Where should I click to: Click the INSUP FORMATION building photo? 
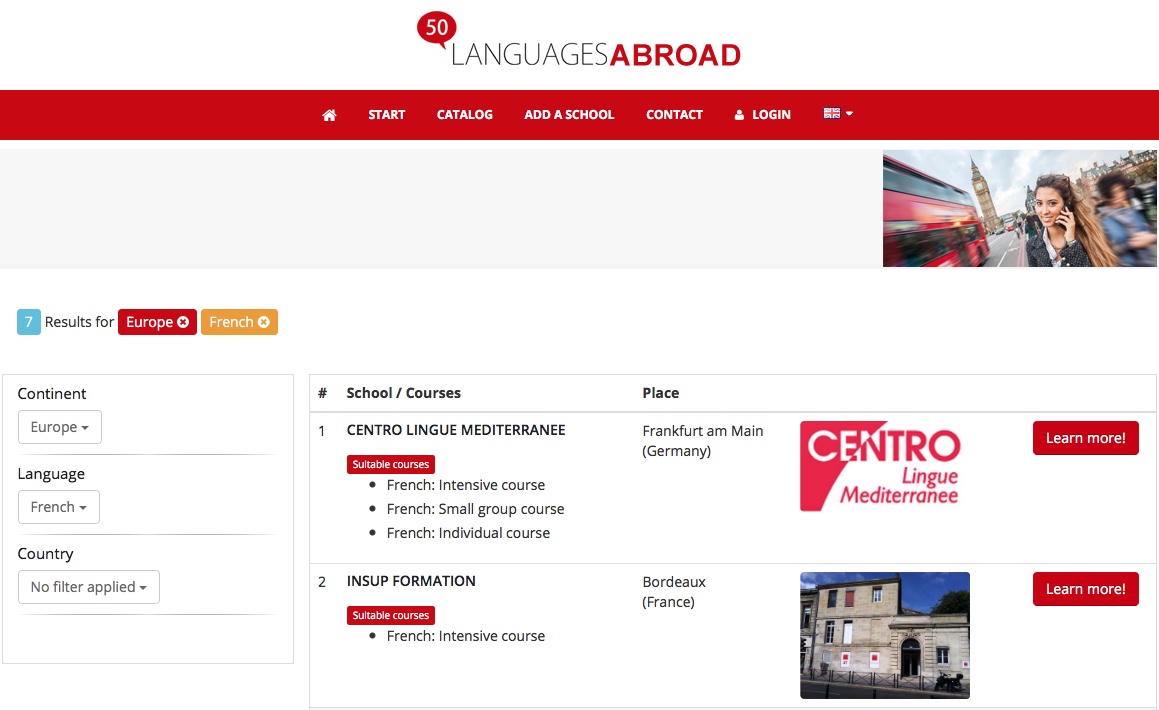tap(884, 635)
